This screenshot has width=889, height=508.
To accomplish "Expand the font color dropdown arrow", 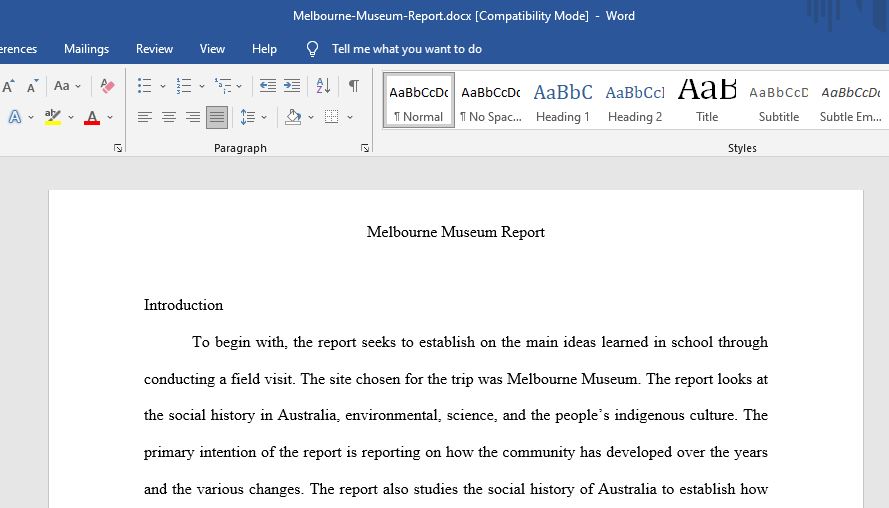I will [x=110, y=117].
